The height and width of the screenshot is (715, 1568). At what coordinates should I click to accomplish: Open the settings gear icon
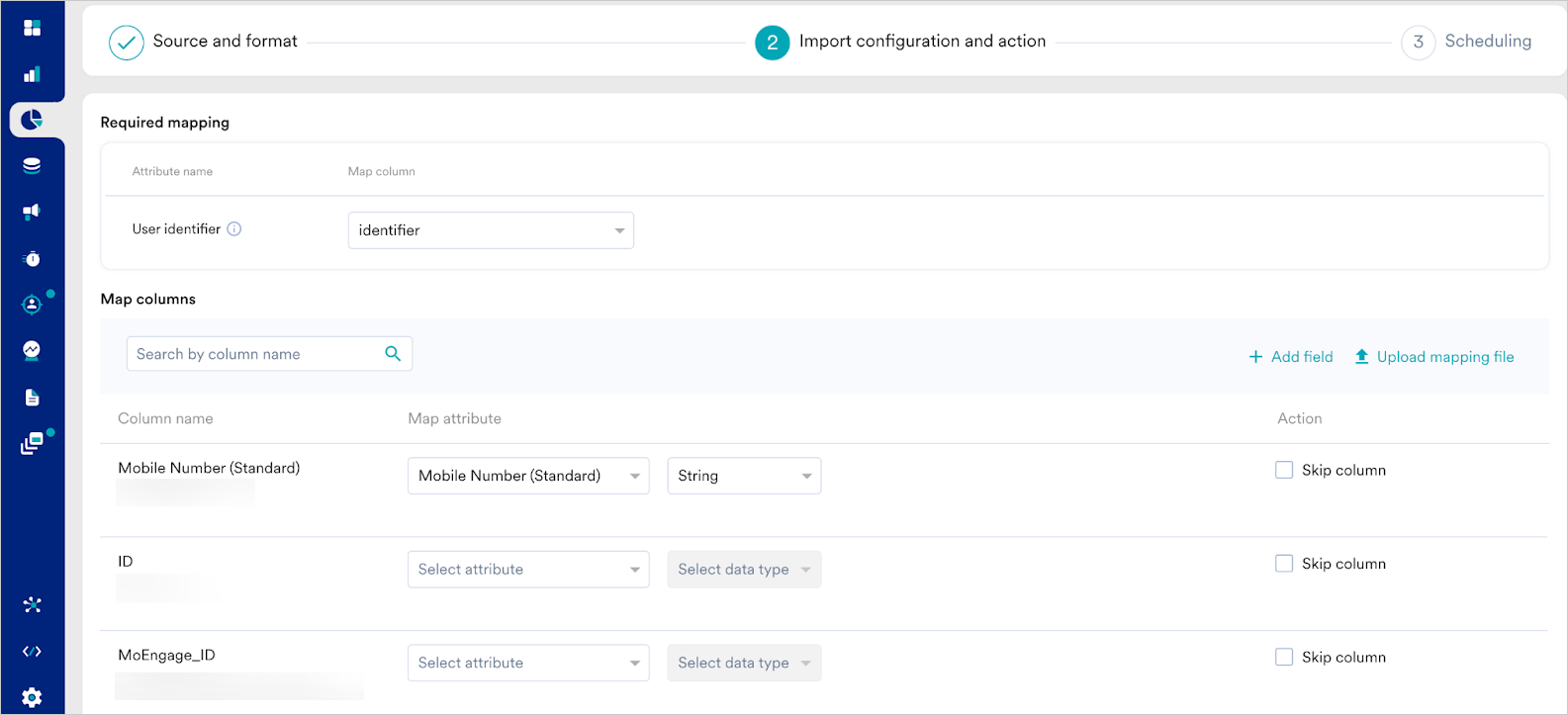coord(32,697)
